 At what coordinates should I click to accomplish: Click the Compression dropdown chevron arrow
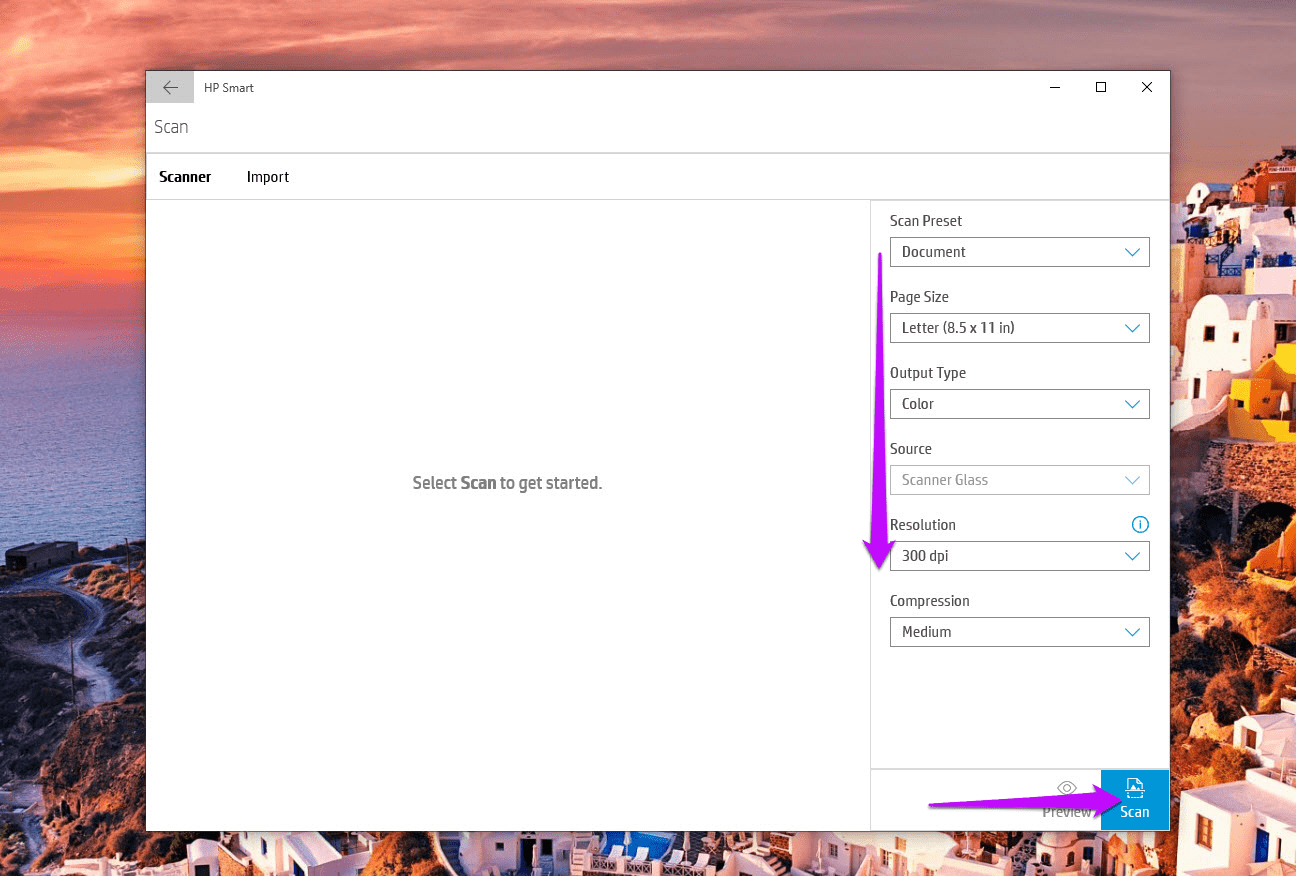pyautogui.click(x=1132, y=632)
